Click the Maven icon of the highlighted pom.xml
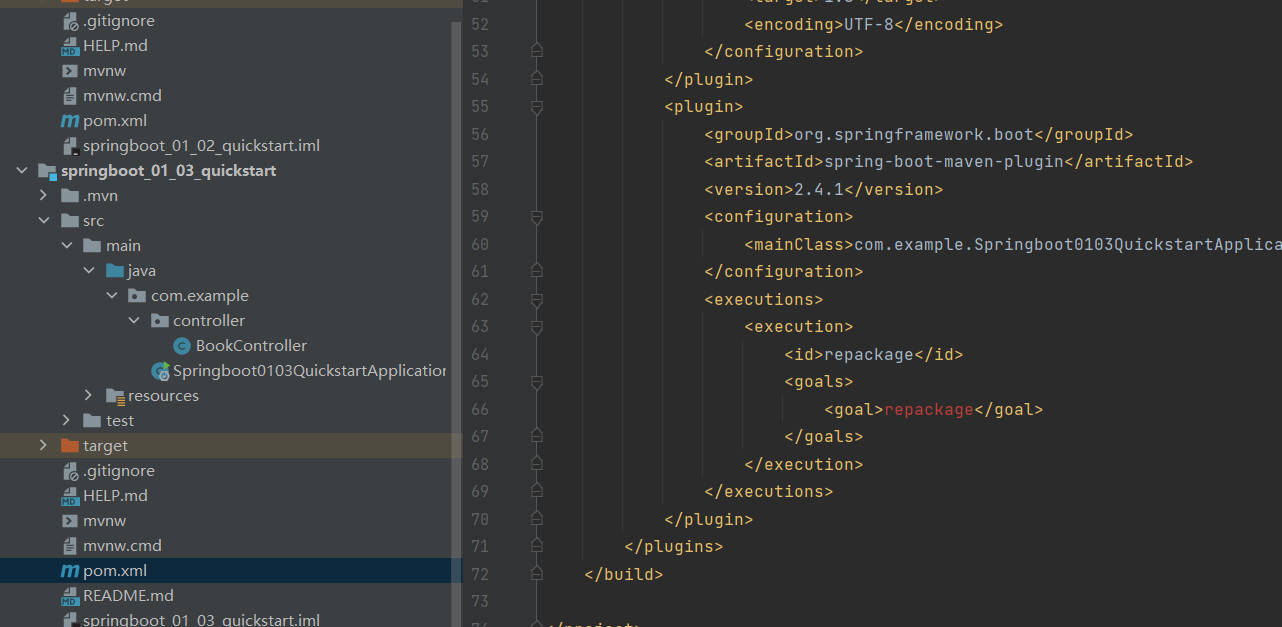Viewport: 1282px width, 627px height. click(x=70, y=571)
